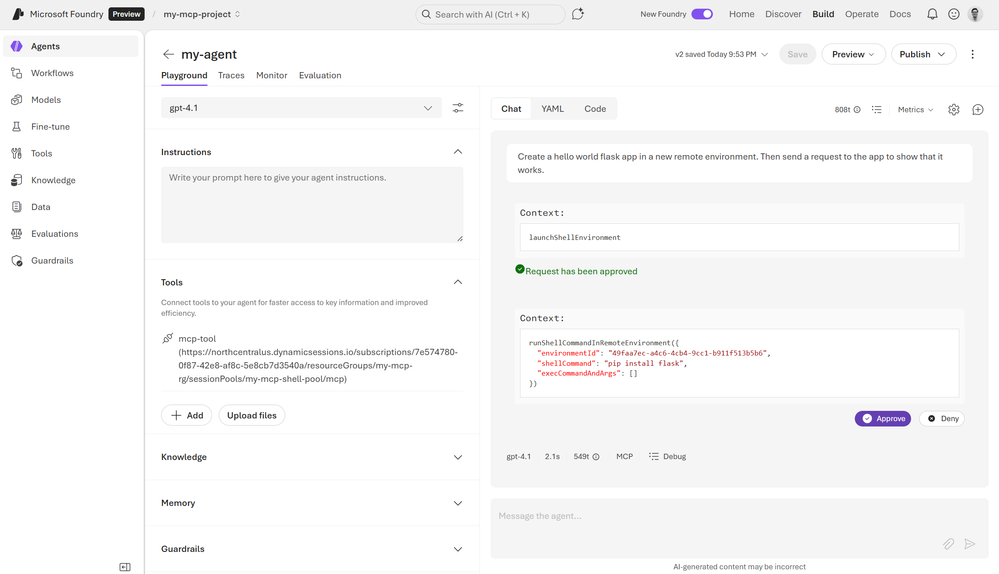Viewport: 999px width, 574px height.
Task: Switch to the YAML tab
Action: tap(552, 109)
